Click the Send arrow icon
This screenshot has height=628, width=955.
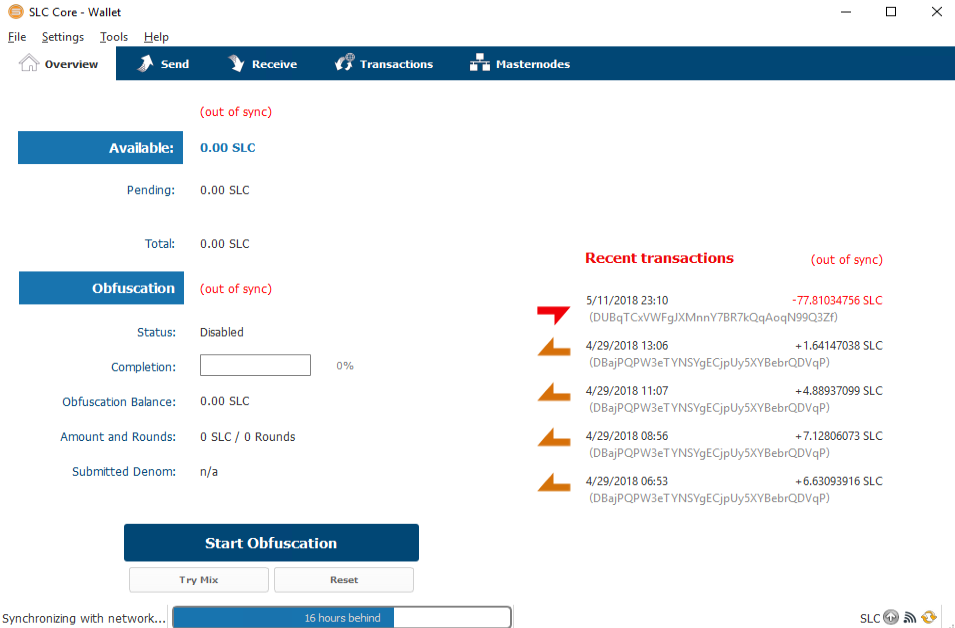tap(145, 63)
